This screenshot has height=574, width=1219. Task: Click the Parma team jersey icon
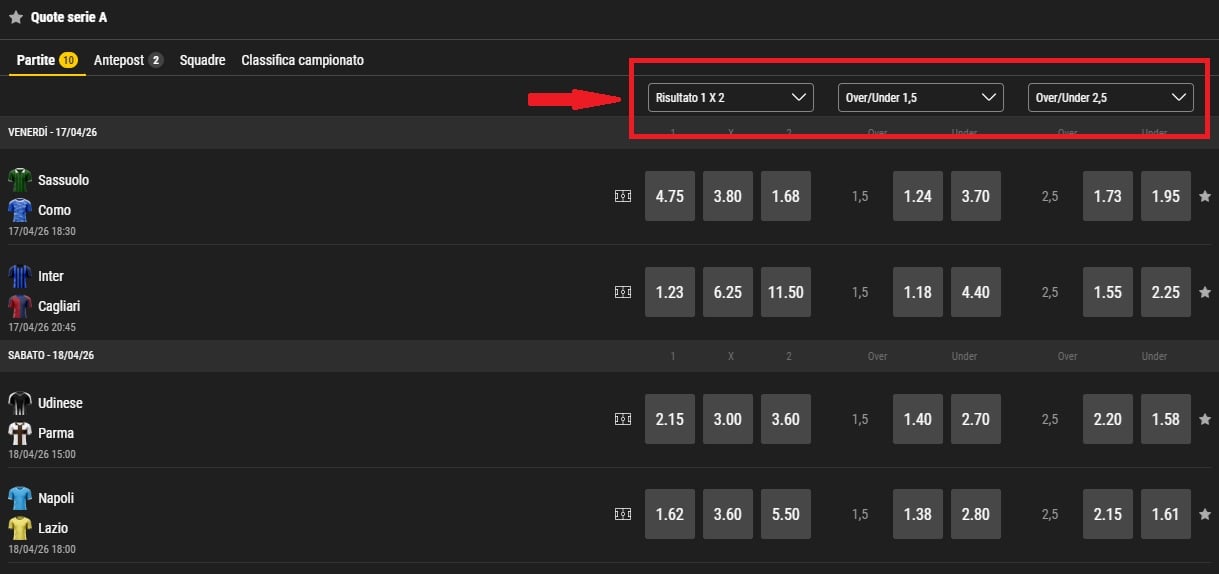point(20,433)
